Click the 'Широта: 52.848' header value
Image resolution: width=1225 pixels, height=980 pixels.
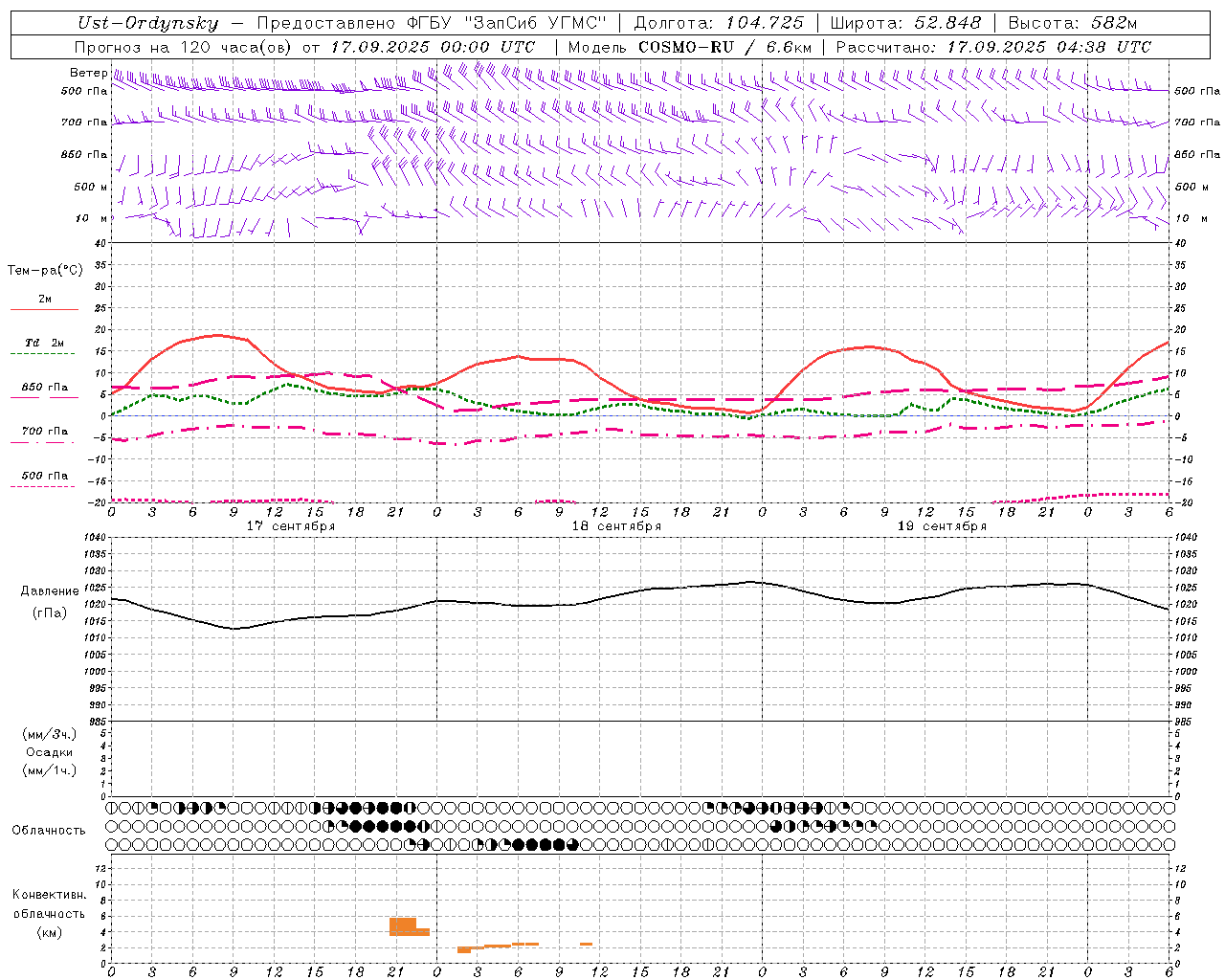coord(905,23)
